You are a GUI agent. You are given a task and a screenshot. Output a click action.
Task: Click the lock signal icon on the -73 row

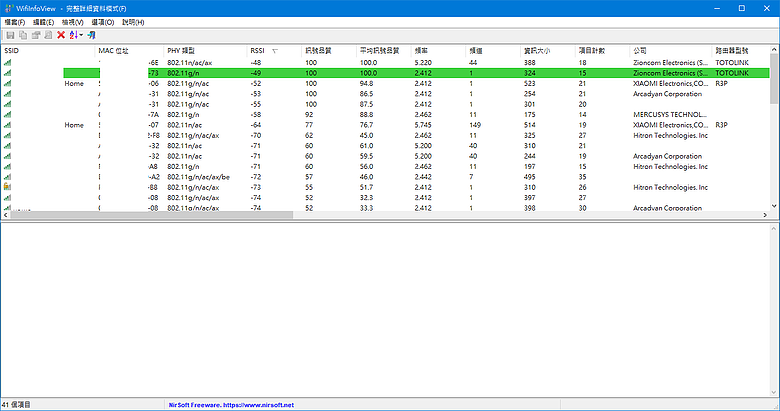click(7, 187)
